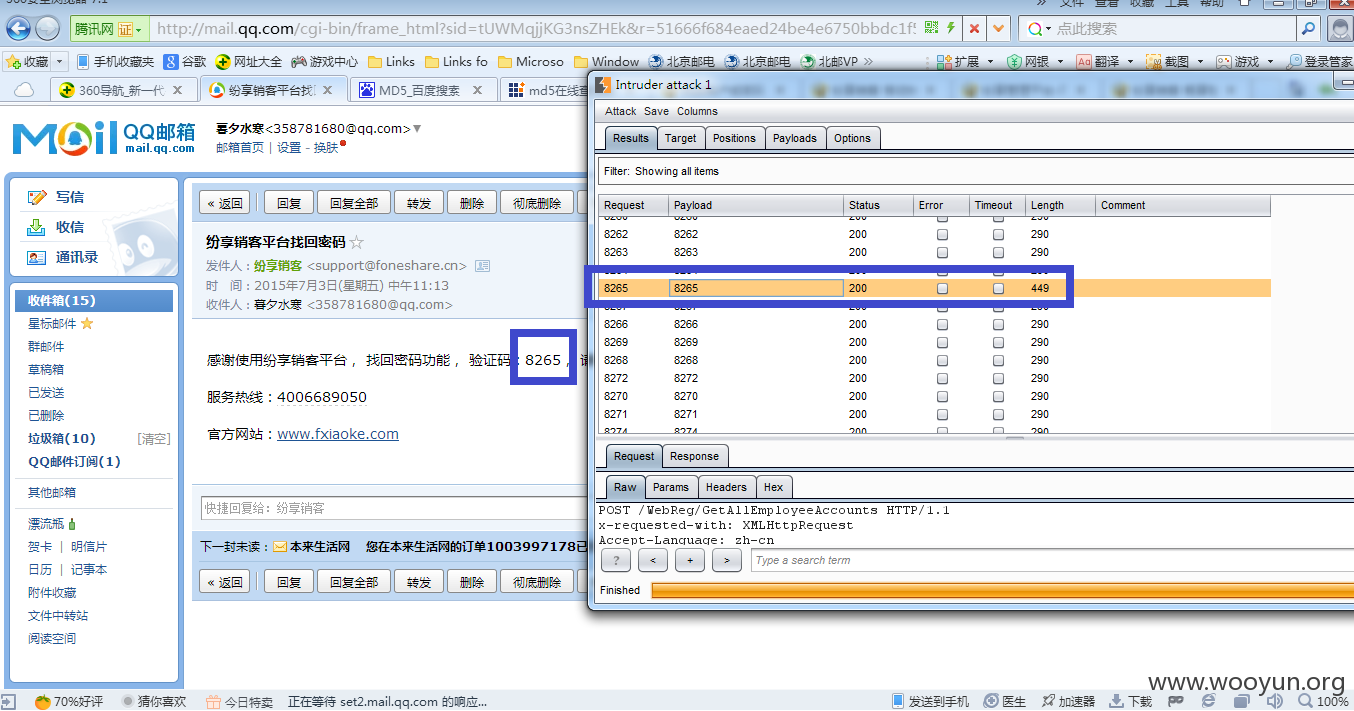Switch to the Payloads tab in Intruder
Screen dimensions: 1354x711
[795, 138]
